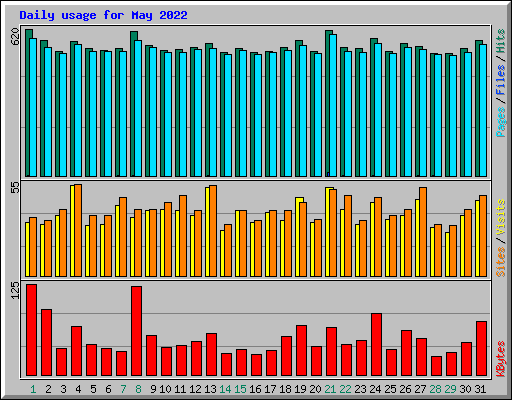Click the '55' axis label

tap(15, 188)
